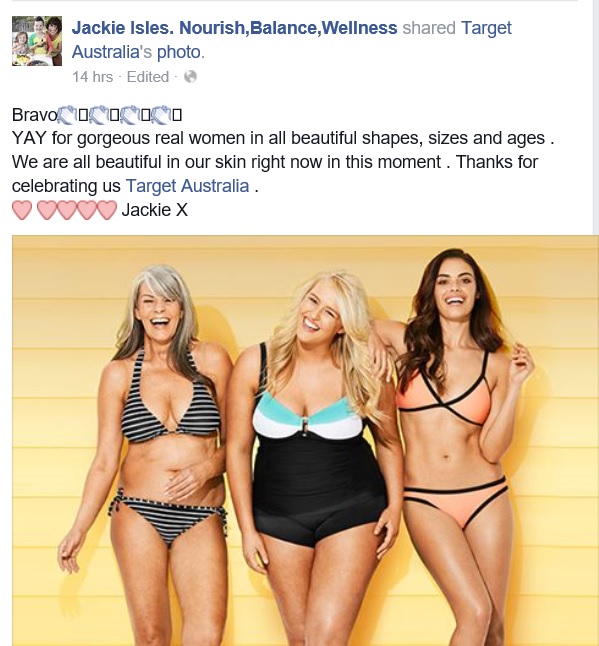Screen dimensions: 599x646
Task: Click the last clapping hands emoji
Action: tap(161, 115)
